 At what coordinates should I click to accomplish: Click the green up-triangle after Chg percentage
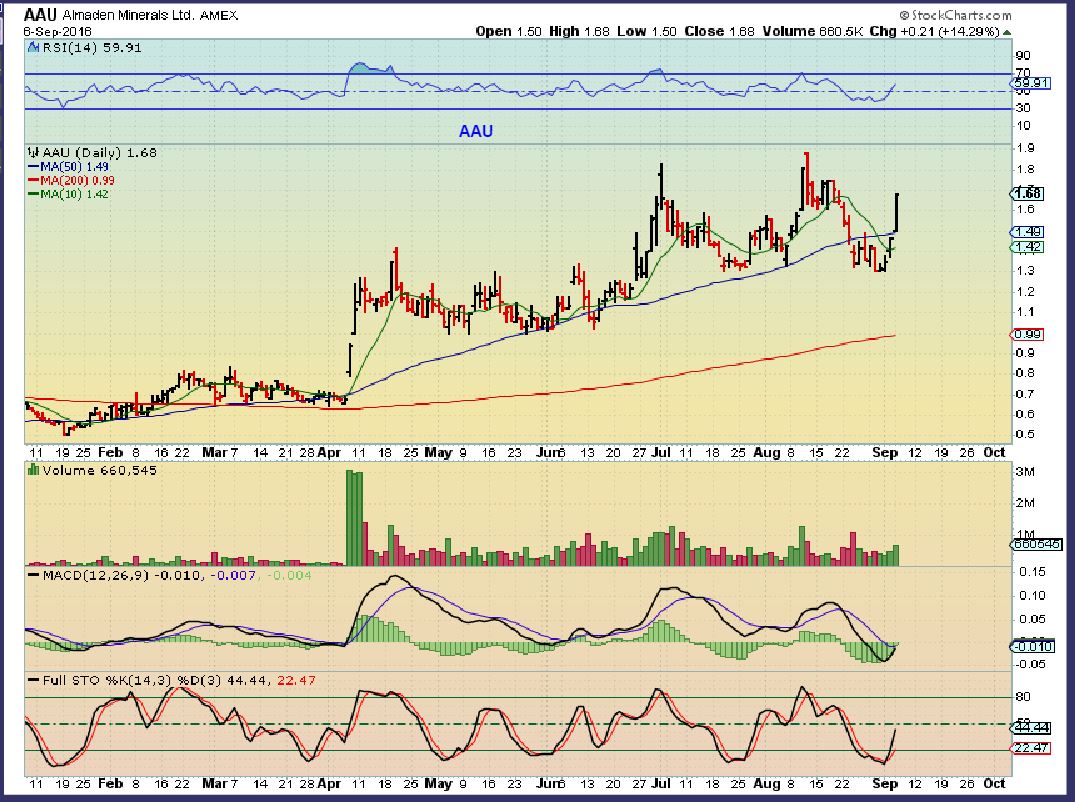point(1006,32)
